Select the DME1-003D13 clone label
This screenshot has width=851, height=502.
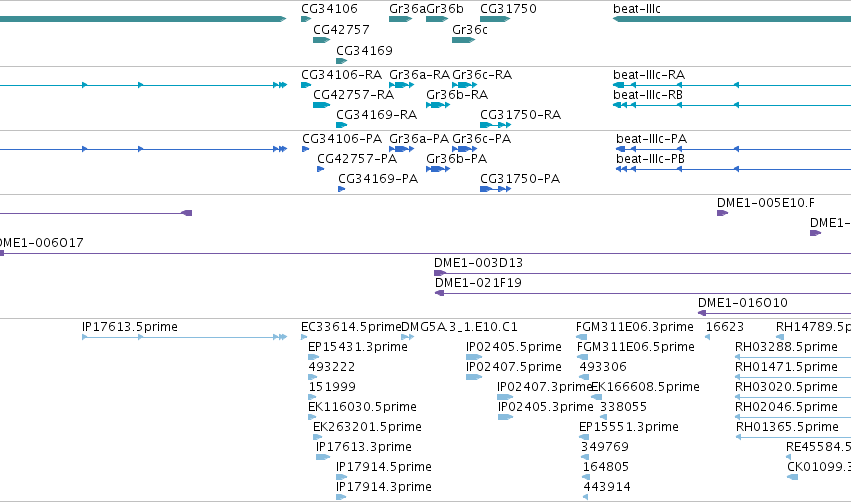478,263
